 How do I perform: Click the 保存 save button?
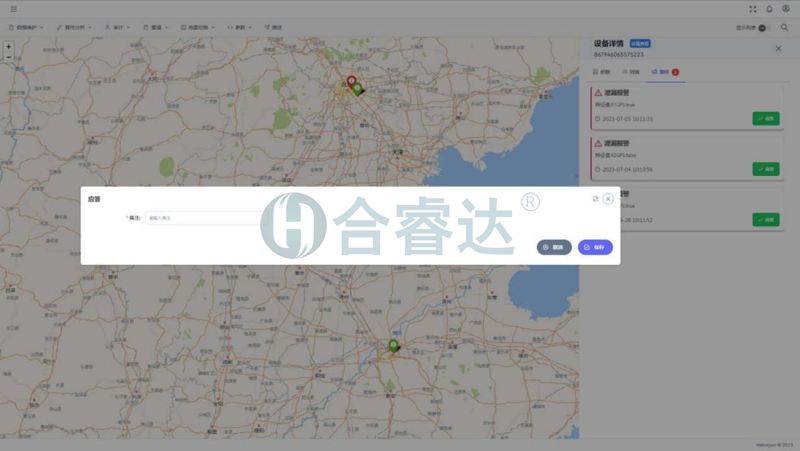(x=595, y=247)
